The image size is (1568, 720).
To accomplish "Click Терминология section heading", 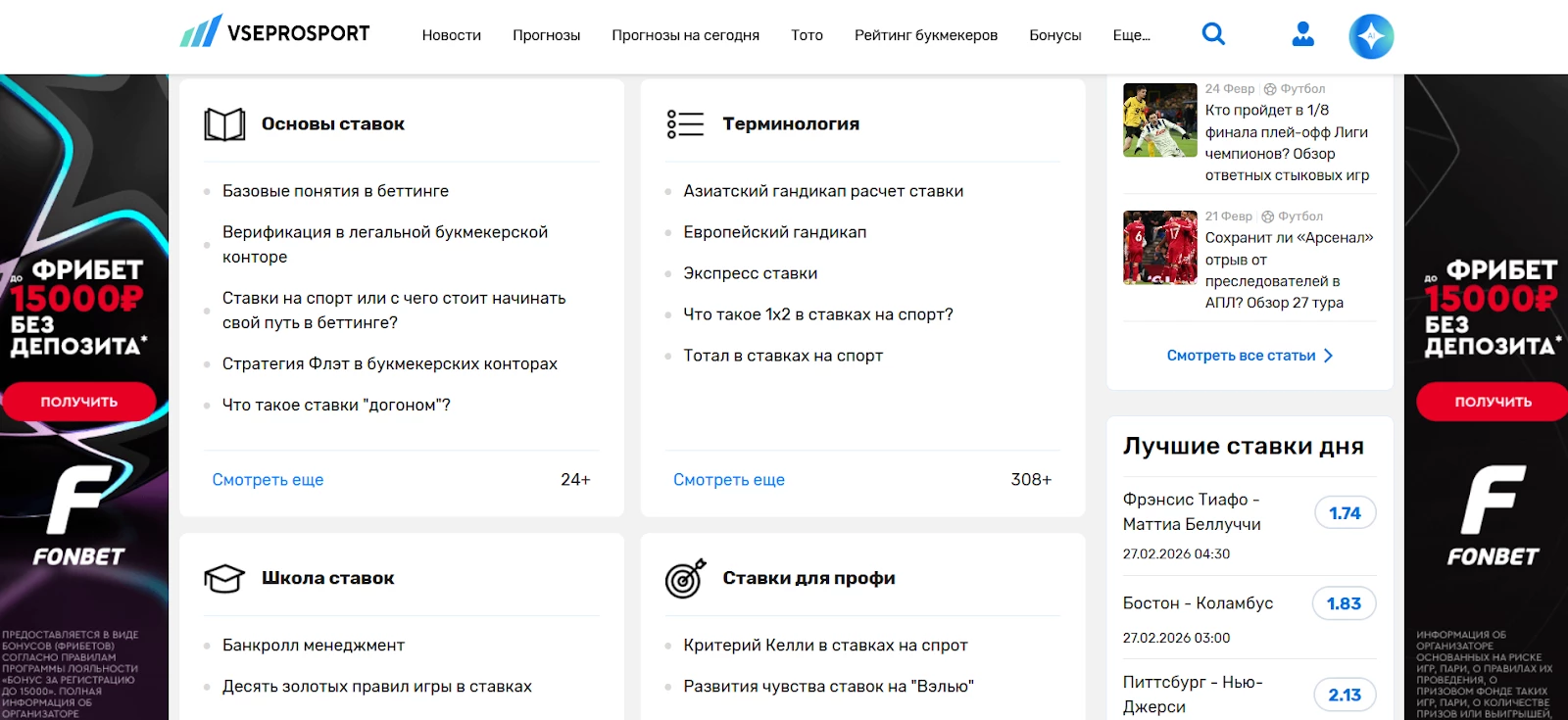I will [x=791, y=124].
